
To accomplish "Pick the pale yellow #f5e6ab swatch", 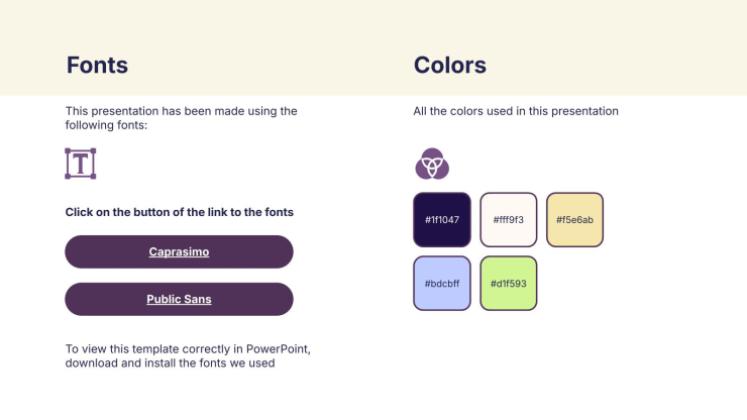I will [x=574, y=219].
